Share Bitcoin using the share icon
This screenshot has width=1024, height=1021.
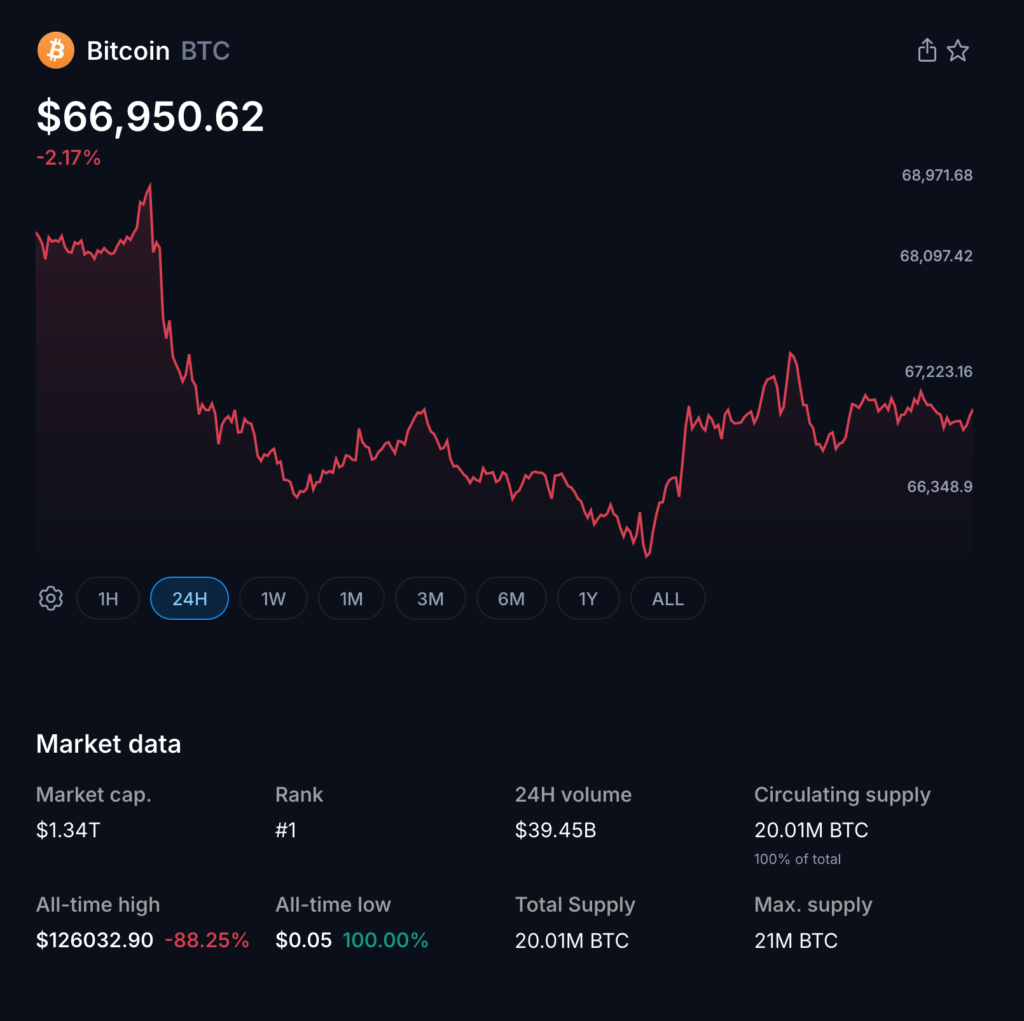coord(927,51)
